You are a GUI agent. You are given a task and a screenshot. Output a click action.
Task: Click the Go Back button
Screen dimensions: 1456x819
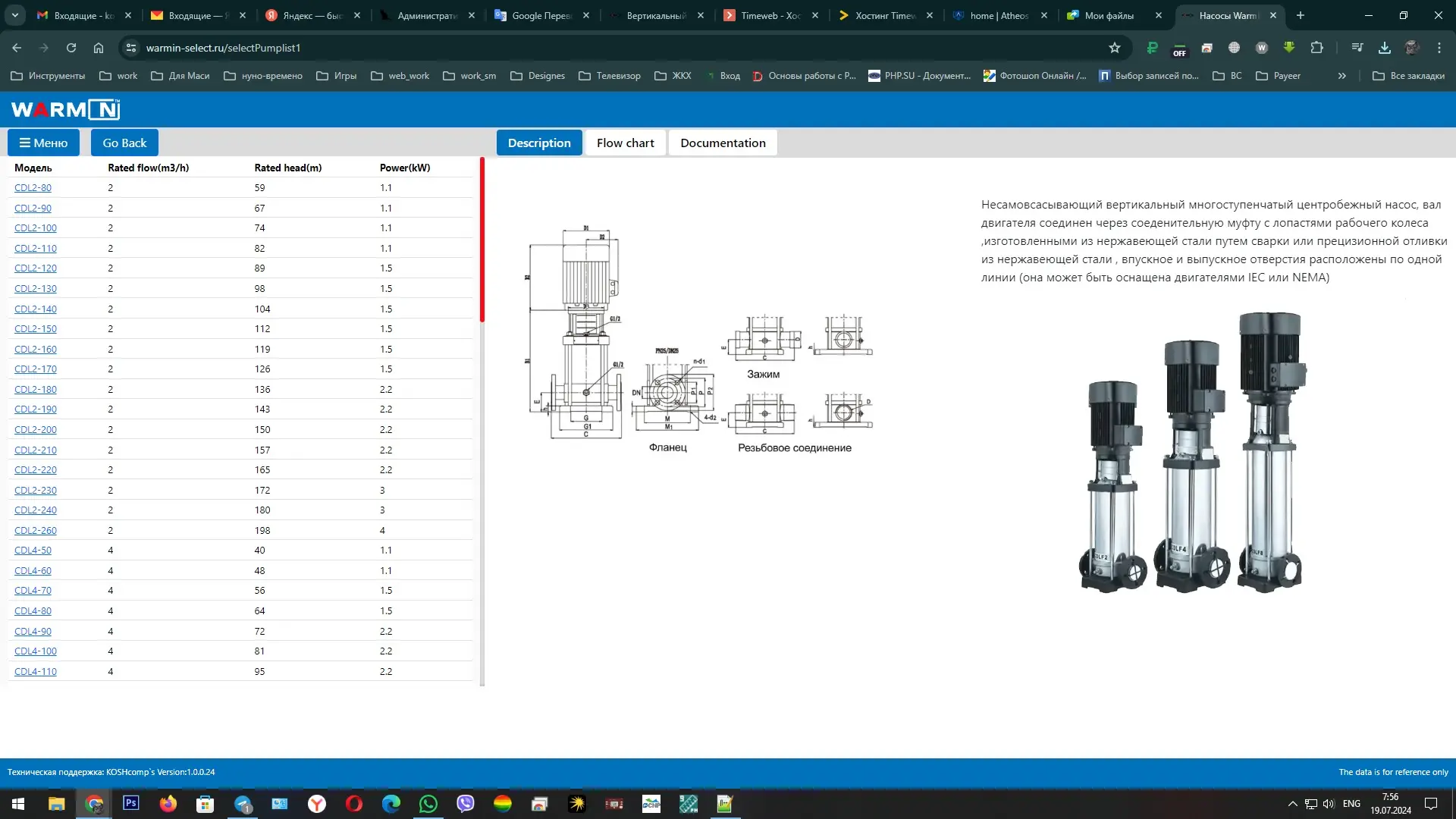(124, 143)
